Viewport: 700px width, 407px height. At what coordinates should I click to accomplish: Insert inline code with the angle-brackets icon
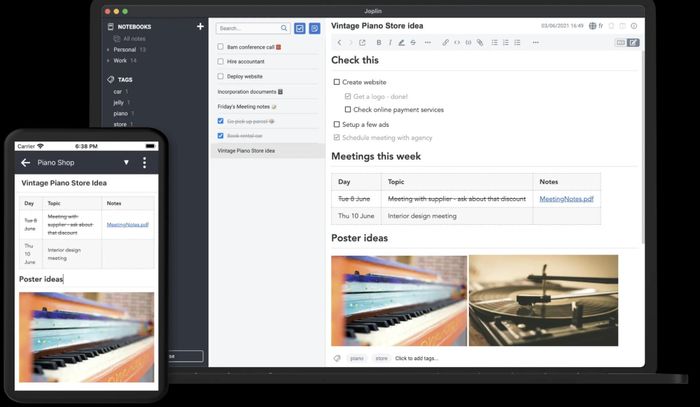click(457, 42)
